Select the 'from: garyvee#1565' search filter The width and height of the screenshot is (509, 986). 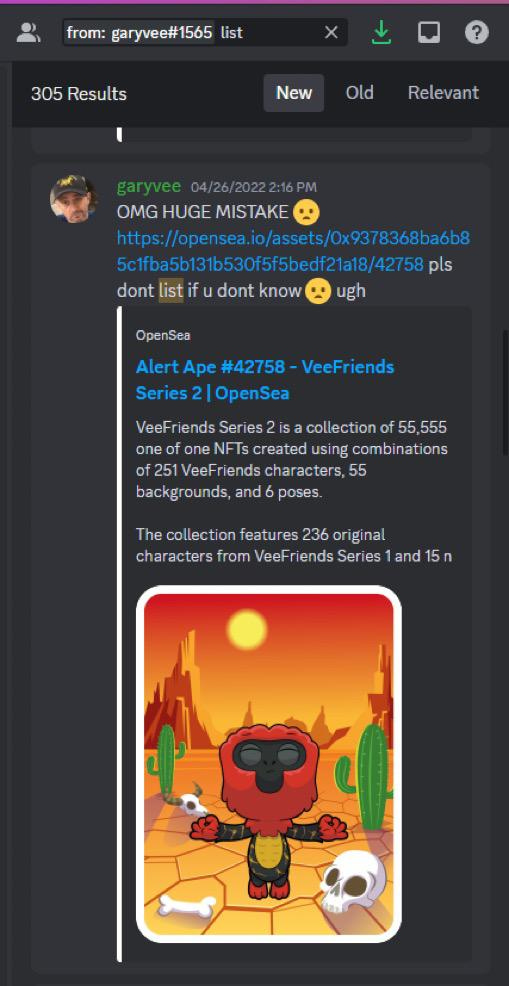coord(139,33)
